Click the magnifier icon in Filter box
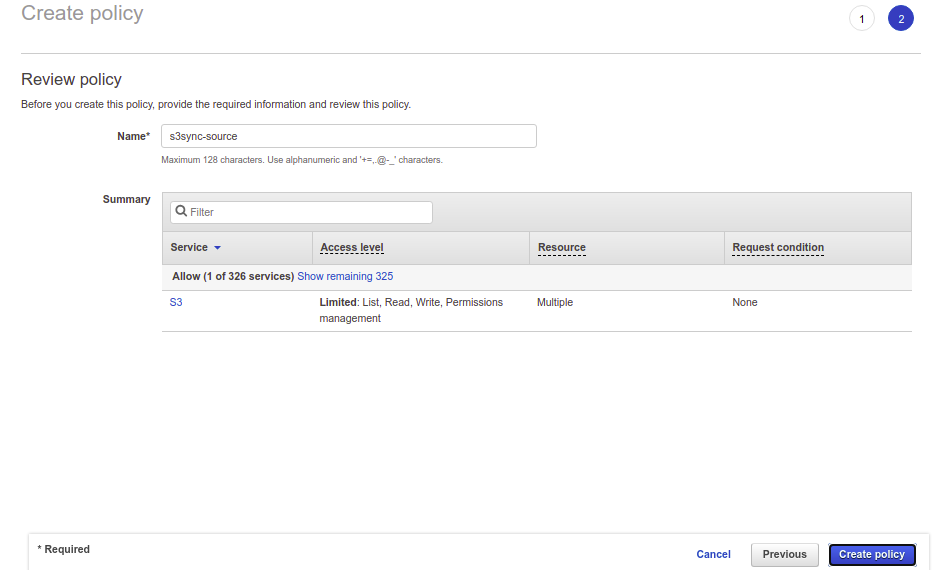This screenshot has height=570, width=944. (x=181, y=212)
